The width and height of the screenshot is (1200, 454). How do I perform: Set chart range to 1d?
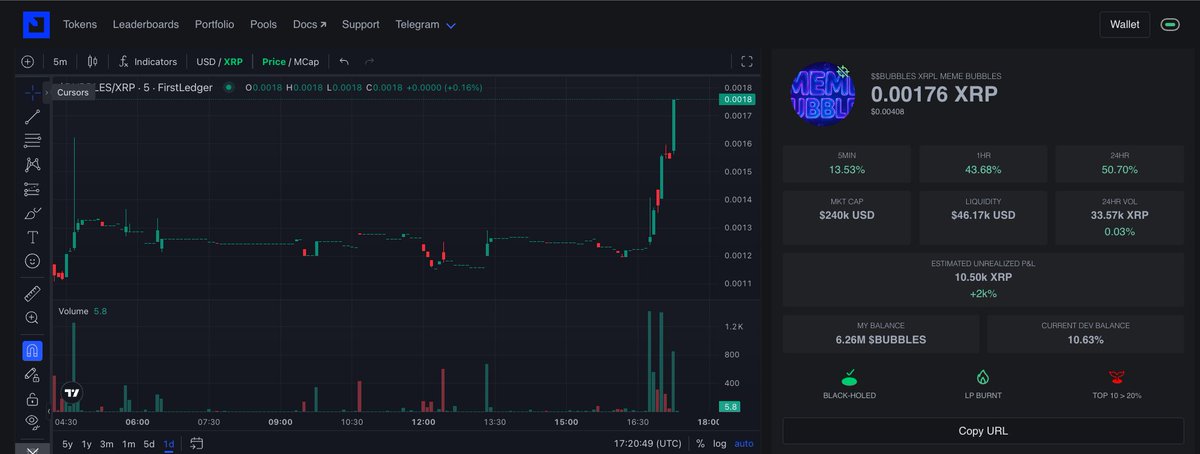pyautogui.click(x=169, y=443)
